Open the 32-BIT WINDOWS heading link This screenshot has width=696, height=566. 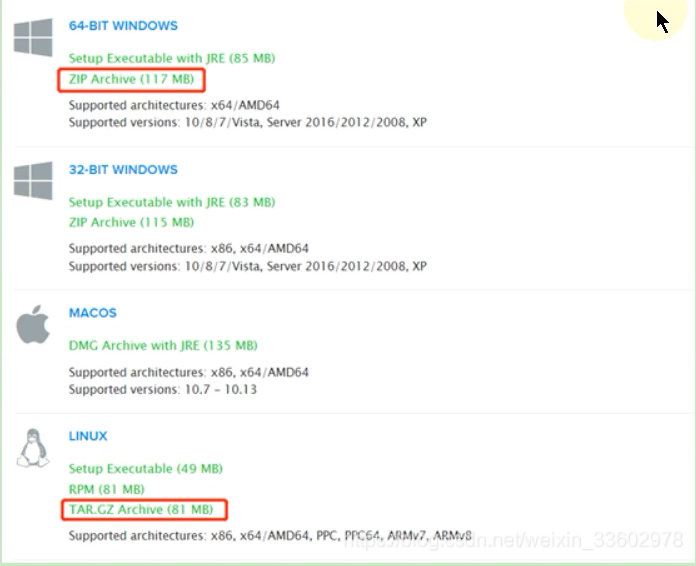click(123, 170)
